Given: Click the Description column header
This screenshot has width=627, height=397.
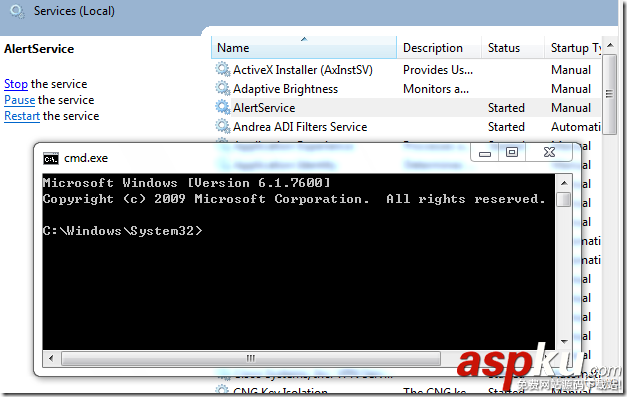Looking at the screenshot, I should (x=439, y=48).
